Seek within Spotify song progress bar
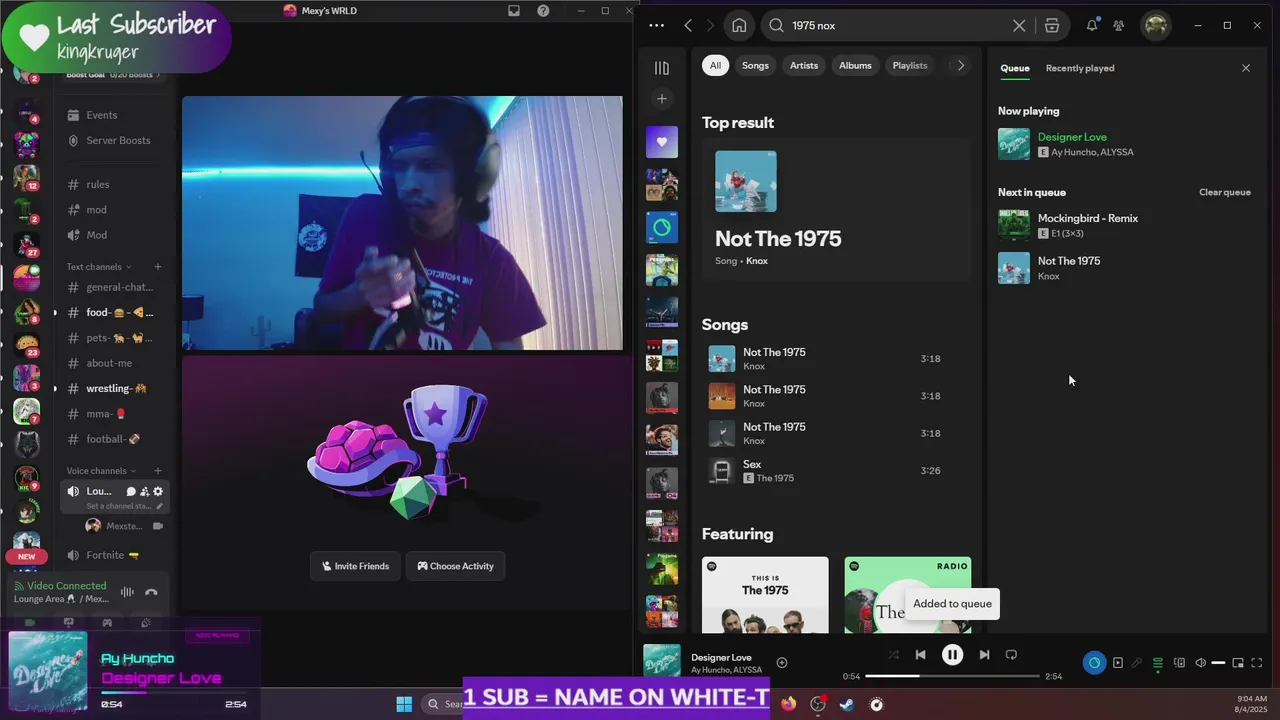 click(952, 676)
